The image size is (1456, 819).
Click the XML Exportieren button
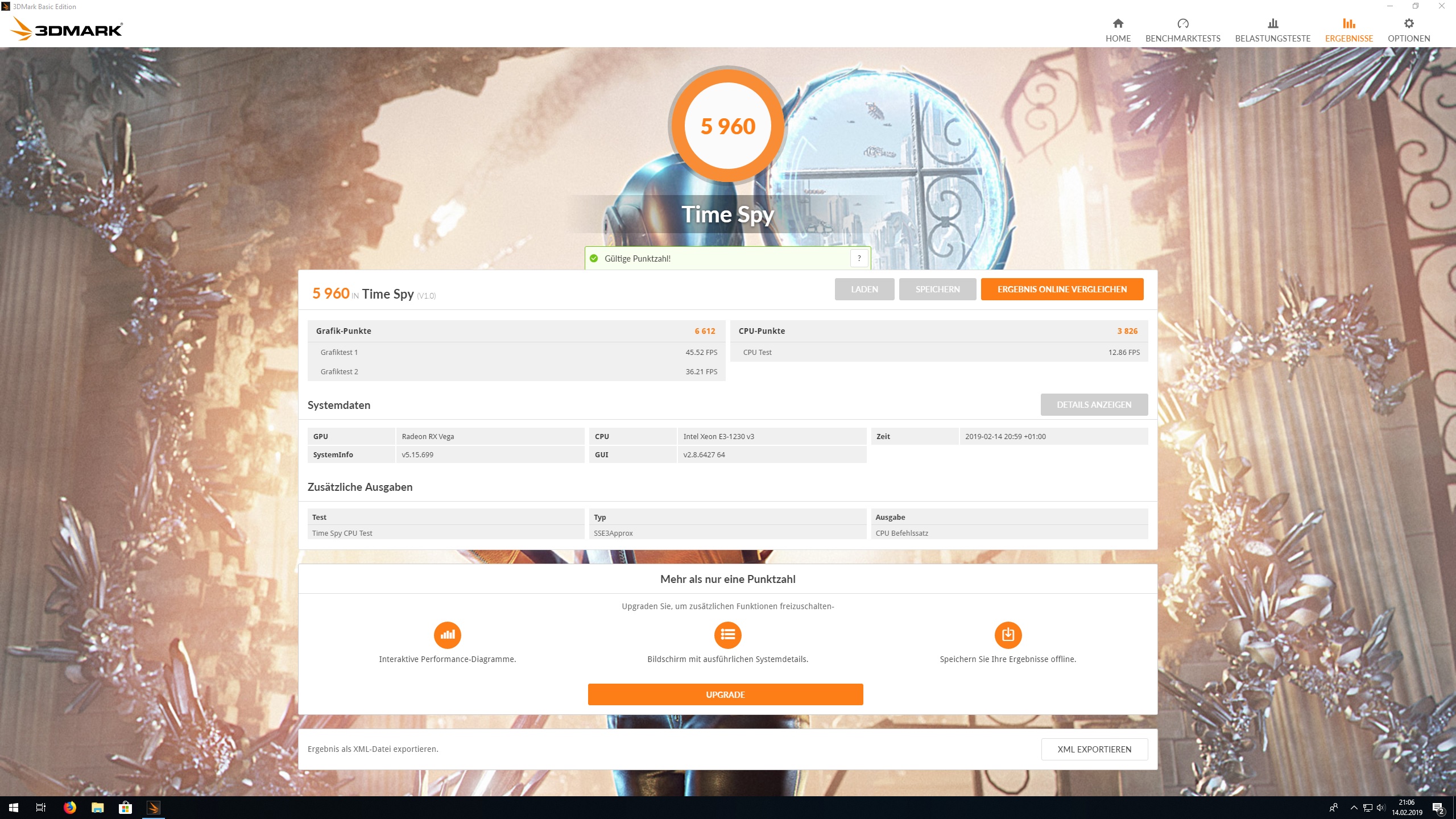tap(1094, 749)
